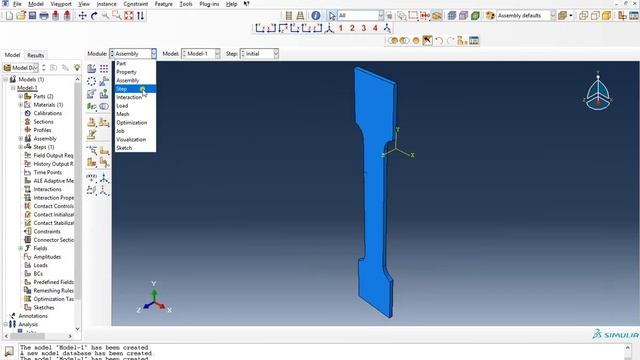The width and height of the screenshot is (640, 360).
Task: Click the message area icon at bottom left
Action: (9, 351)
